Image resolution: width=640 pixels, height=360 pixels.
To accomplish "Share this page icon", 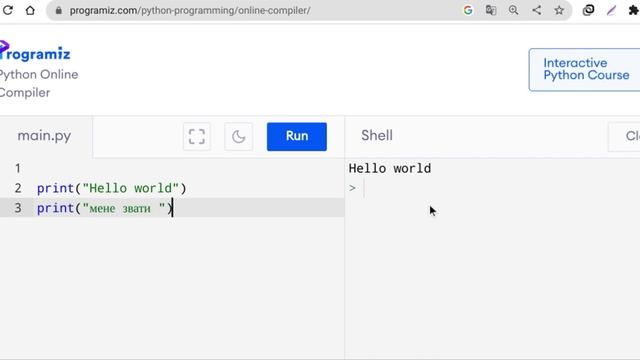I will [x=537, y=10].
